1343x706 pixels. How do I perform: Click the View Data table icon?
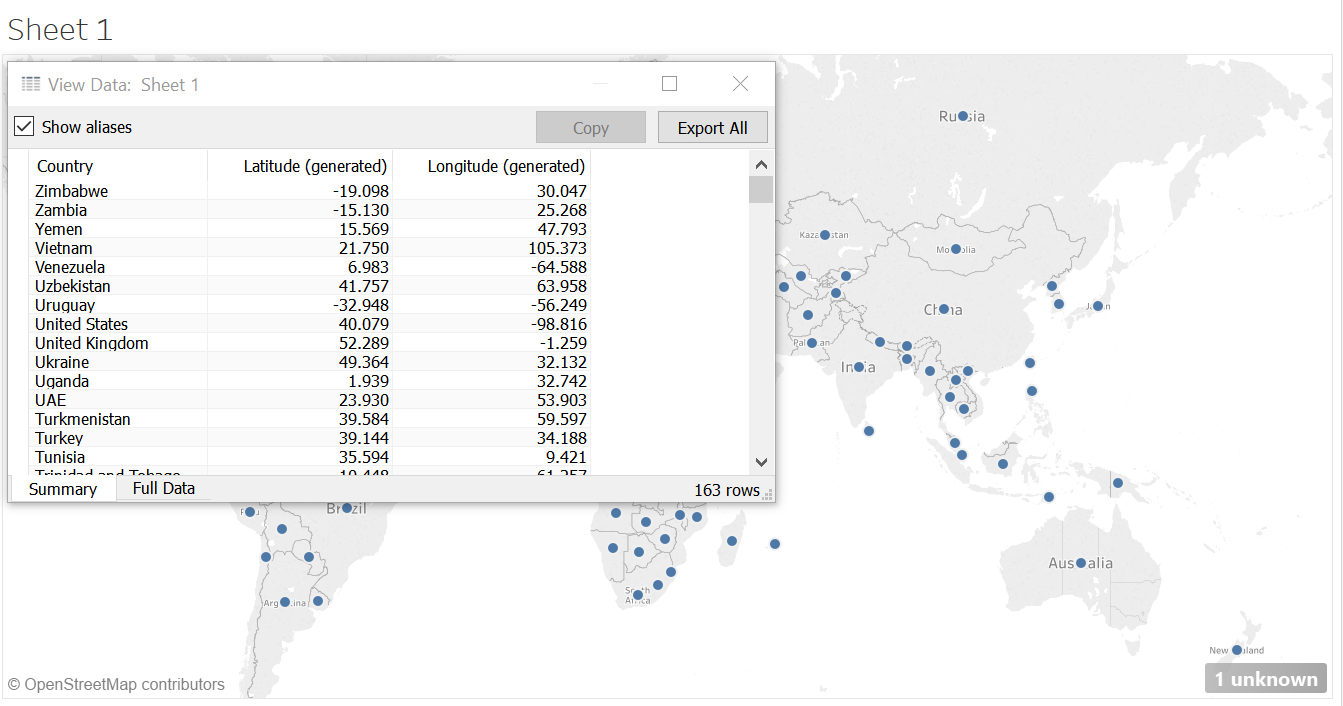(x=31, y=84)
